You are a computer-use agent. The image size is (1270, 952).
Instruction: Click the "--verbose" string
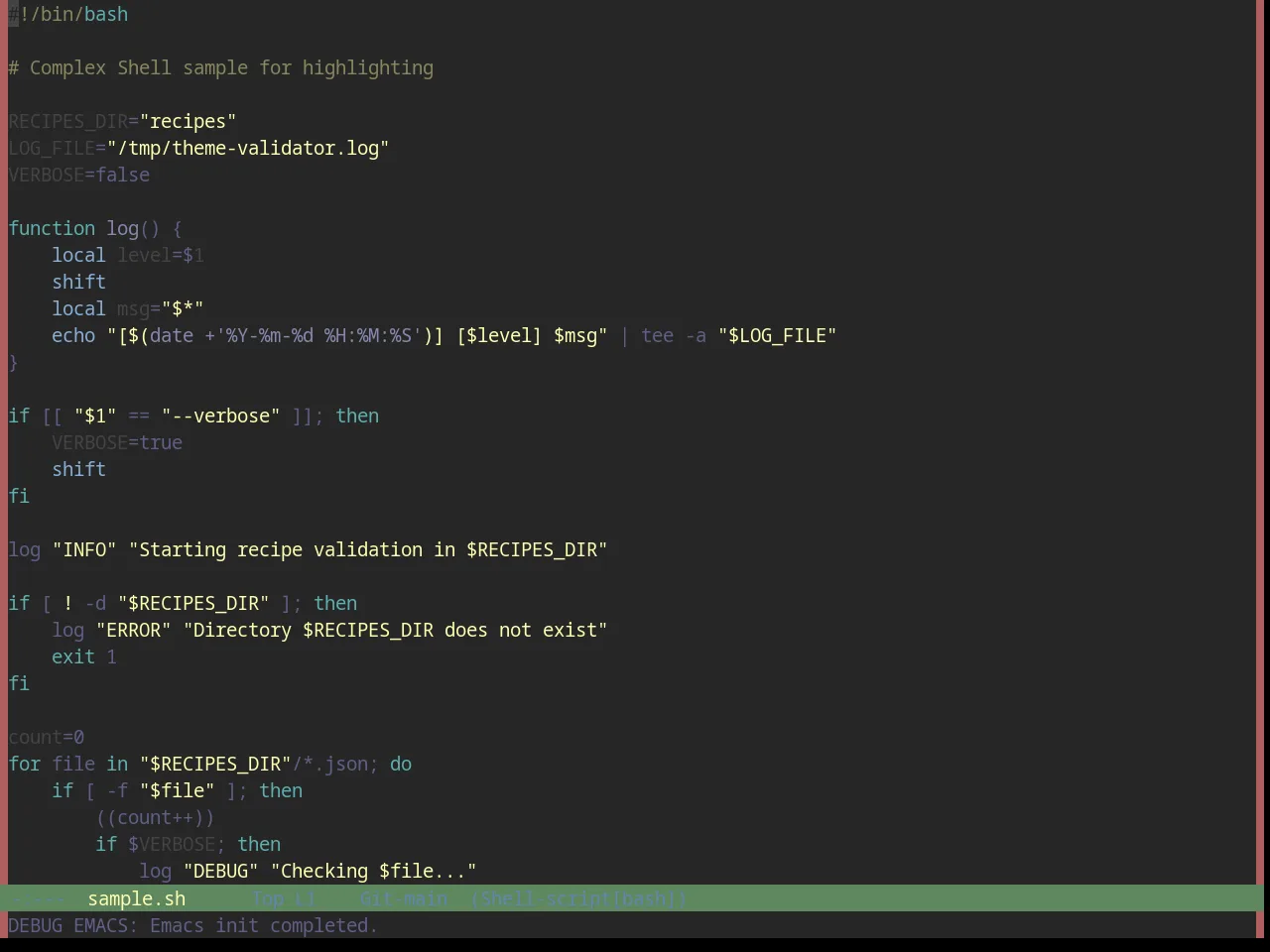click(221, 416)
